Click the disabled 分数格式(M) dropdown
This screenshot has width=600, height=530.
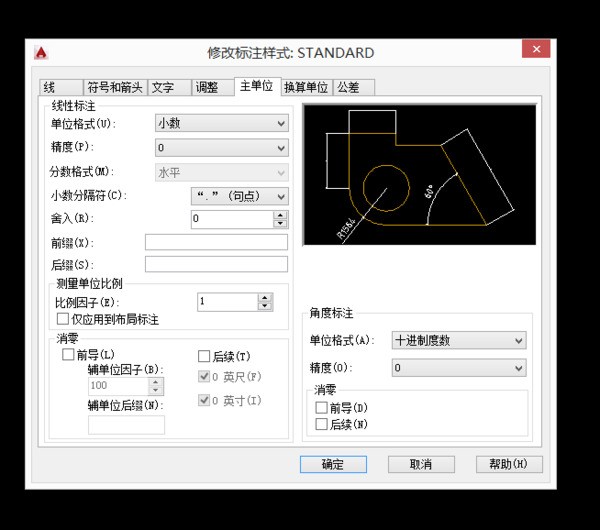point(222,173)
